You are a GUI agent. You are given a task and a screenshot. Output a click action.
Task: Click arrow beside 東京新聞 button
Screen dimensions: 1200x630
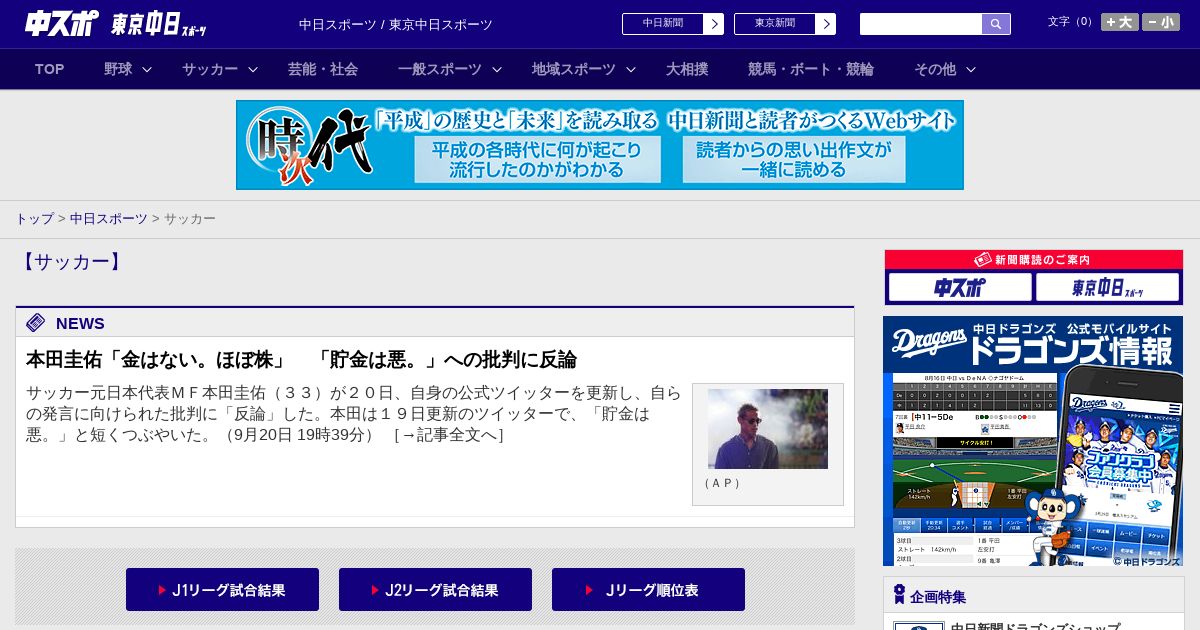point(826,24)
